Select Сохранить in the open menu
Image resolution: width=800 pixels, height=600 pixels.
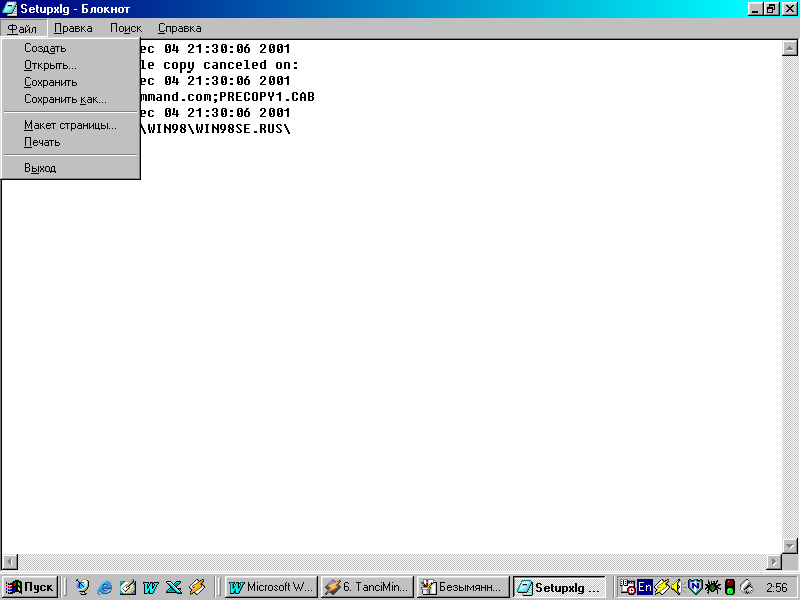pos(70,82)
